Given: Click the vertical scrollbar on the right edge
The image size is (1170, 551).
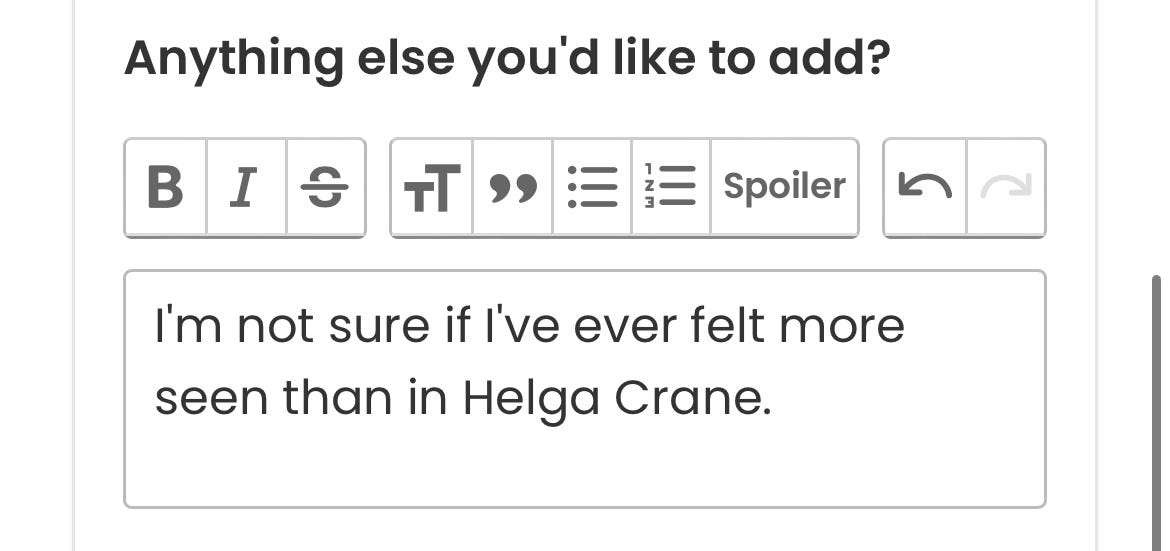Looking at the screenshot, I should pos(1157,413).
